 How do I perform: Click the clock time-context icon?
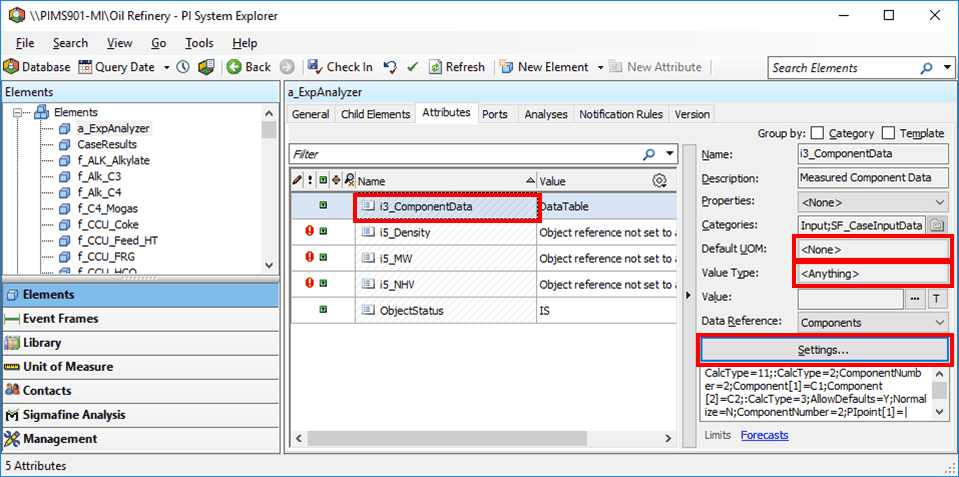[x=183, y=67]
